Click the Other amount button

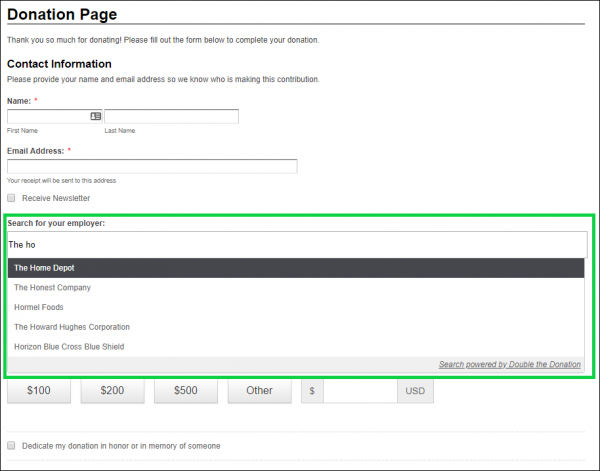[x=259, y=391]
